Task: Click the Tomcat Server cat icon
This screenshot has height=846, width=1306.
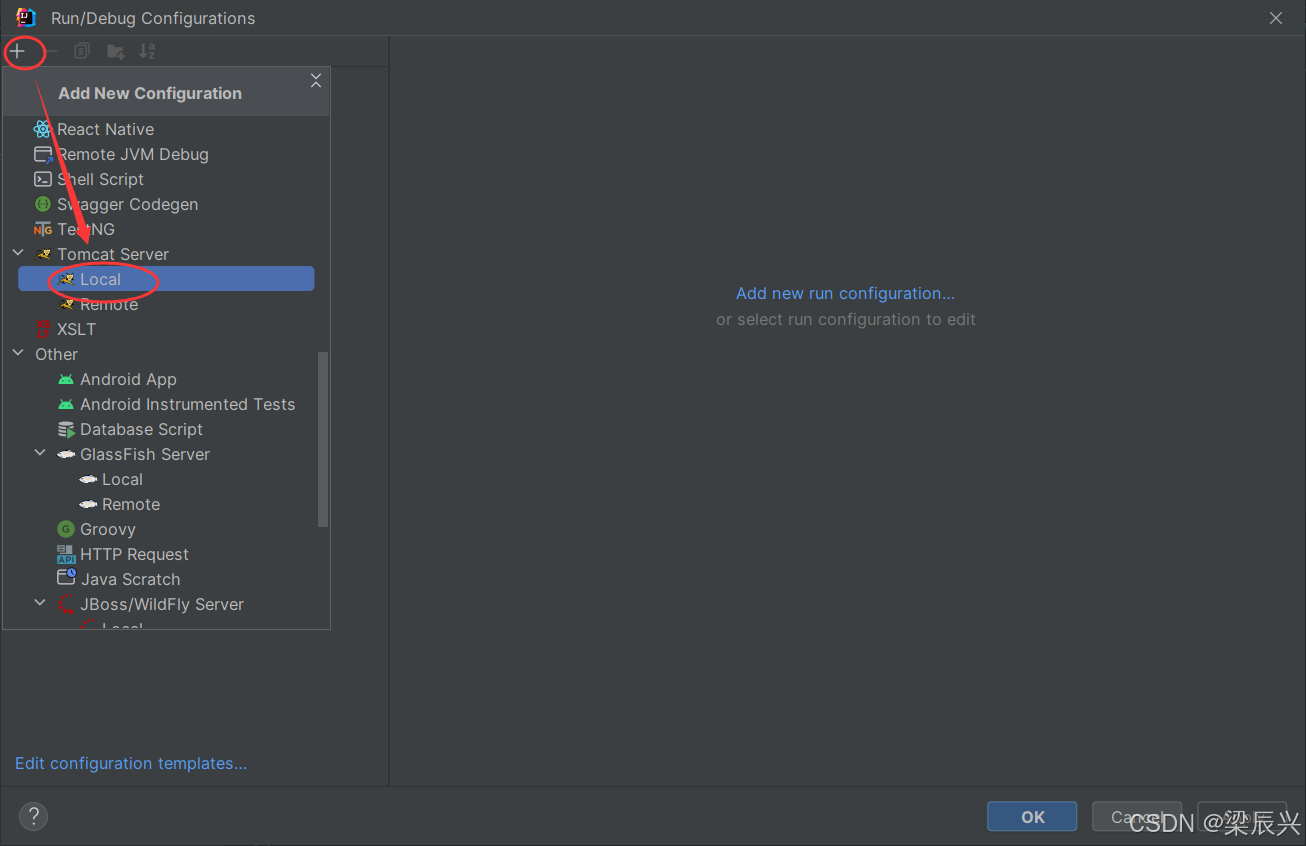Action: click(x=42, y=254)
